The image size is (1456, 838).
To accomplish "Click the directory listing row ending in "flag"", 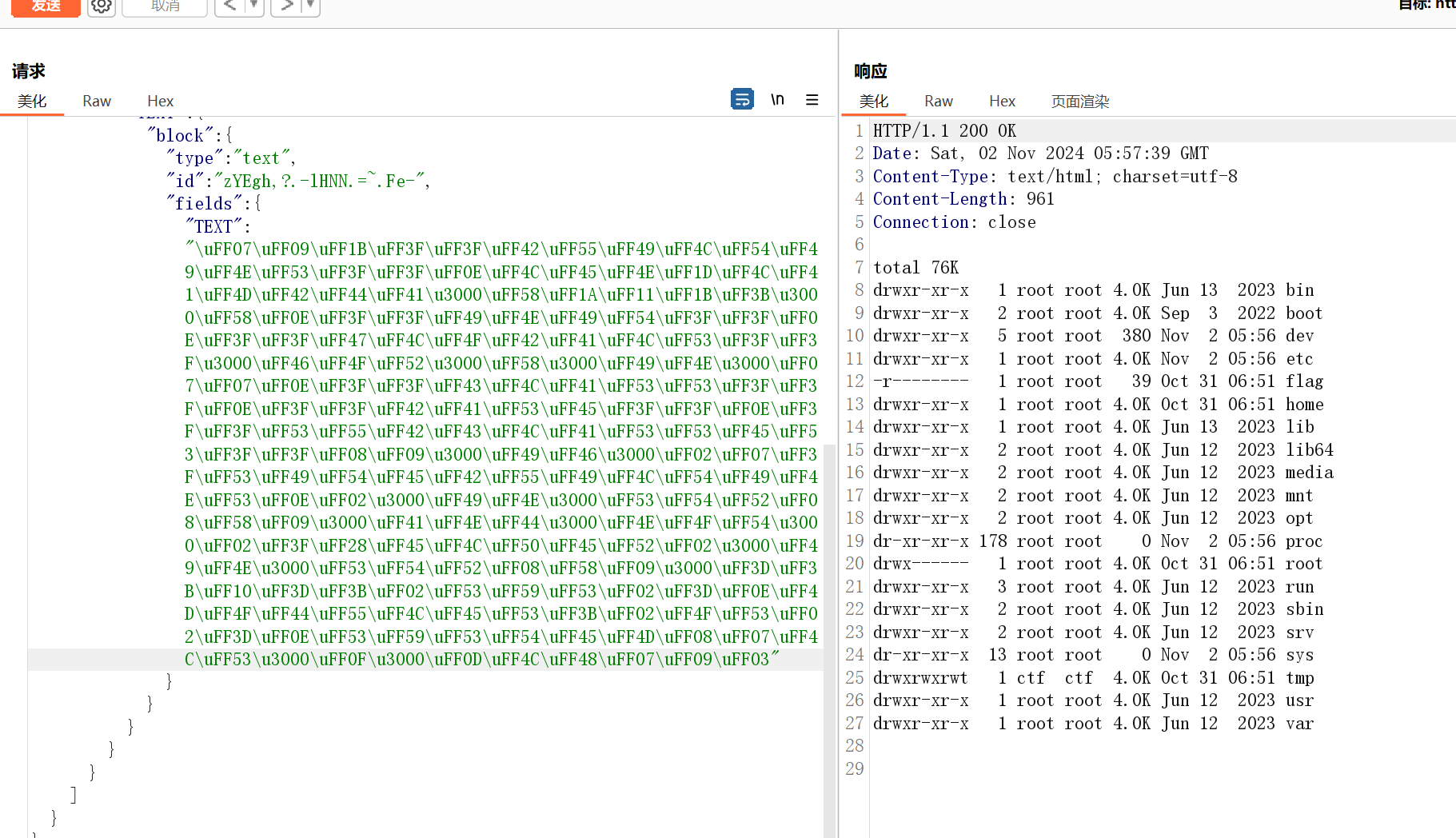I will 1098,381.
